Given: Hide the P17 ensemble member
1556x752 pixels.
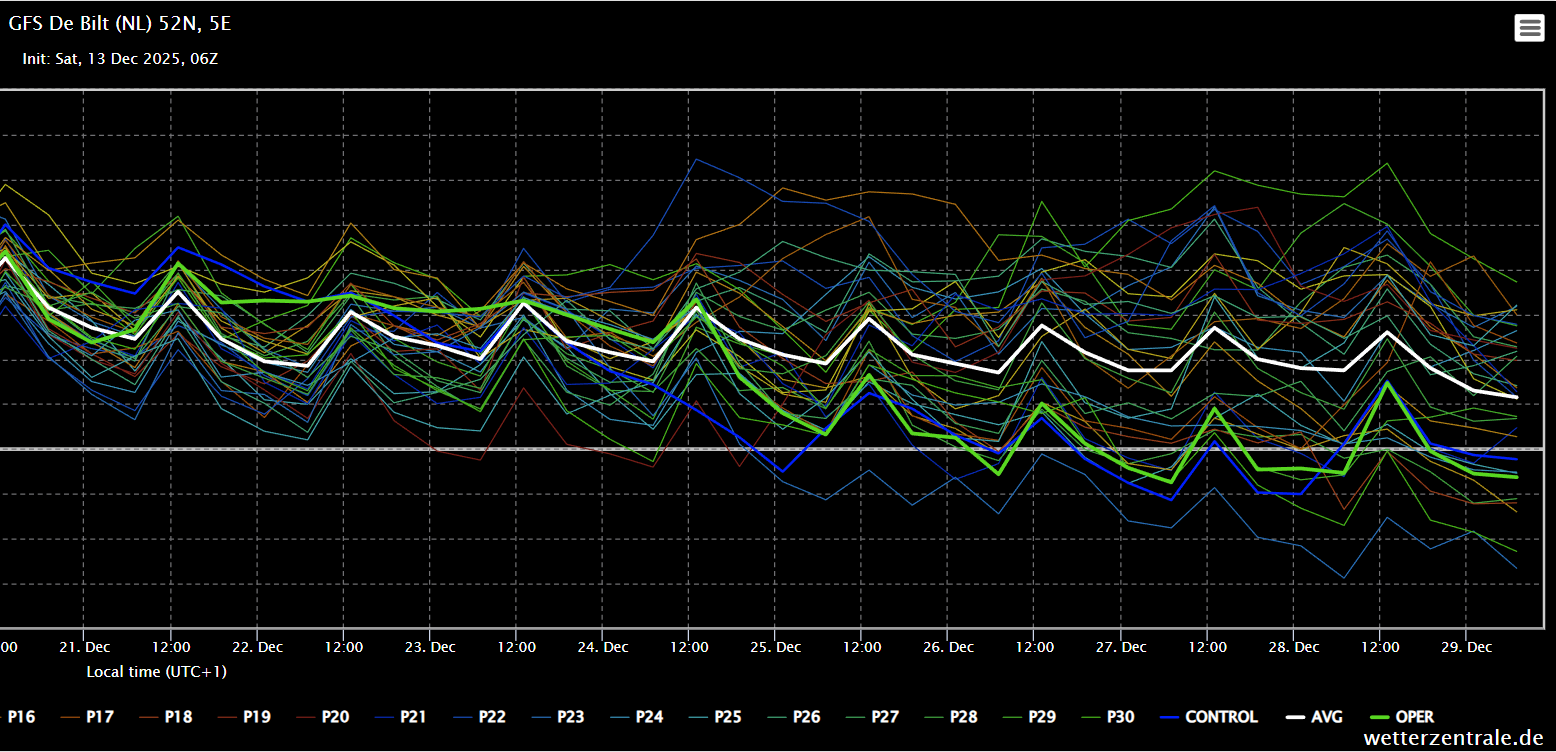Looking at the screenshot, I should point(87,717).
